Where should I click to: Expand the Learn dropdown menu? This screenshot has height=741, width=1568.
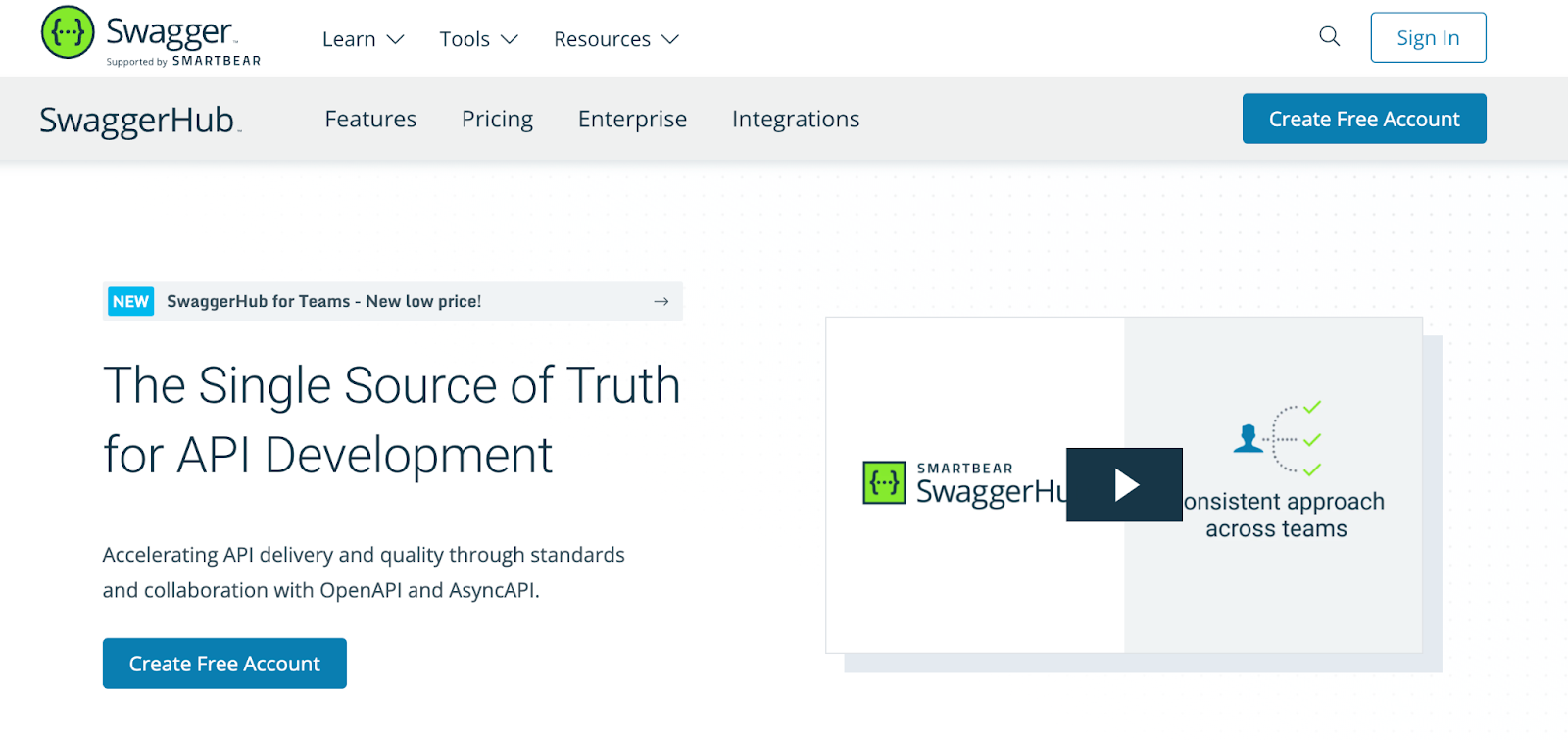coord(363,39)
